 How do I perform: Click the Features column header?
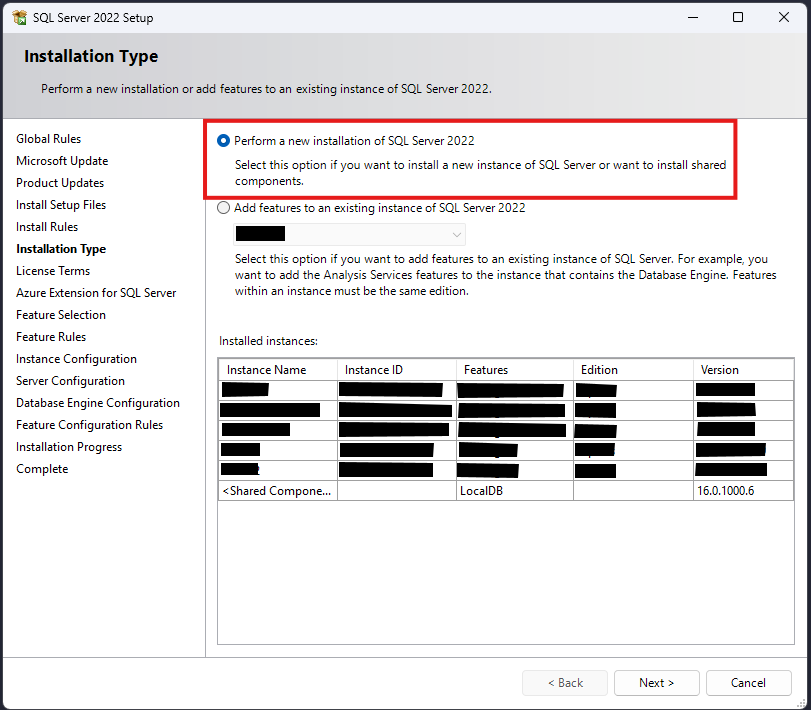point(514,370)
